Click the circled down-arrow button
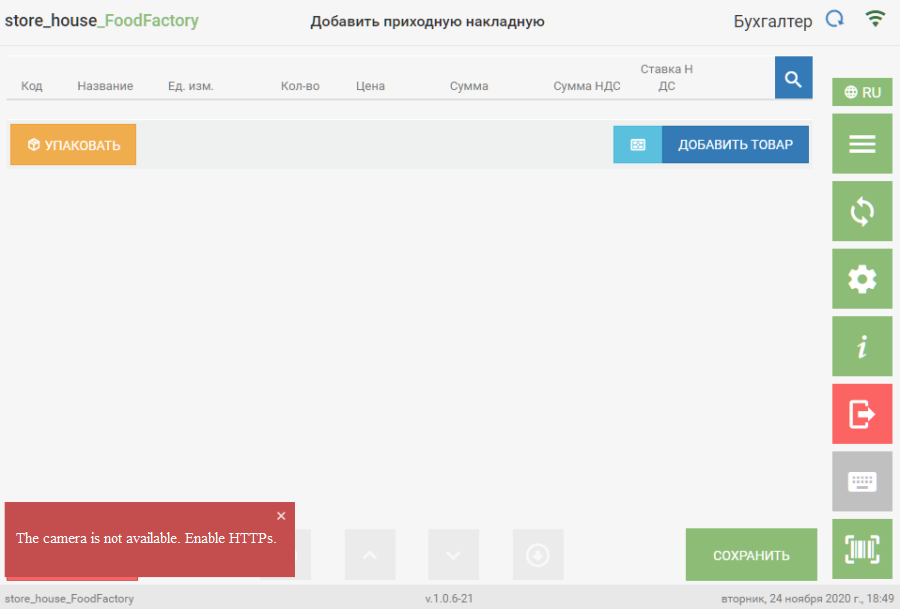Viewport: 900px width, 609px height. 538,555
